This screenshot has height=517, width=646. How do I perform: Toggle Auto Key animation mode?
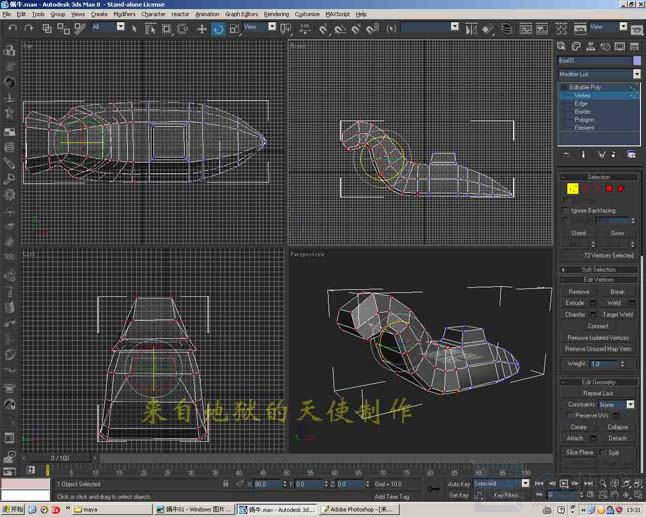[459, 484]
